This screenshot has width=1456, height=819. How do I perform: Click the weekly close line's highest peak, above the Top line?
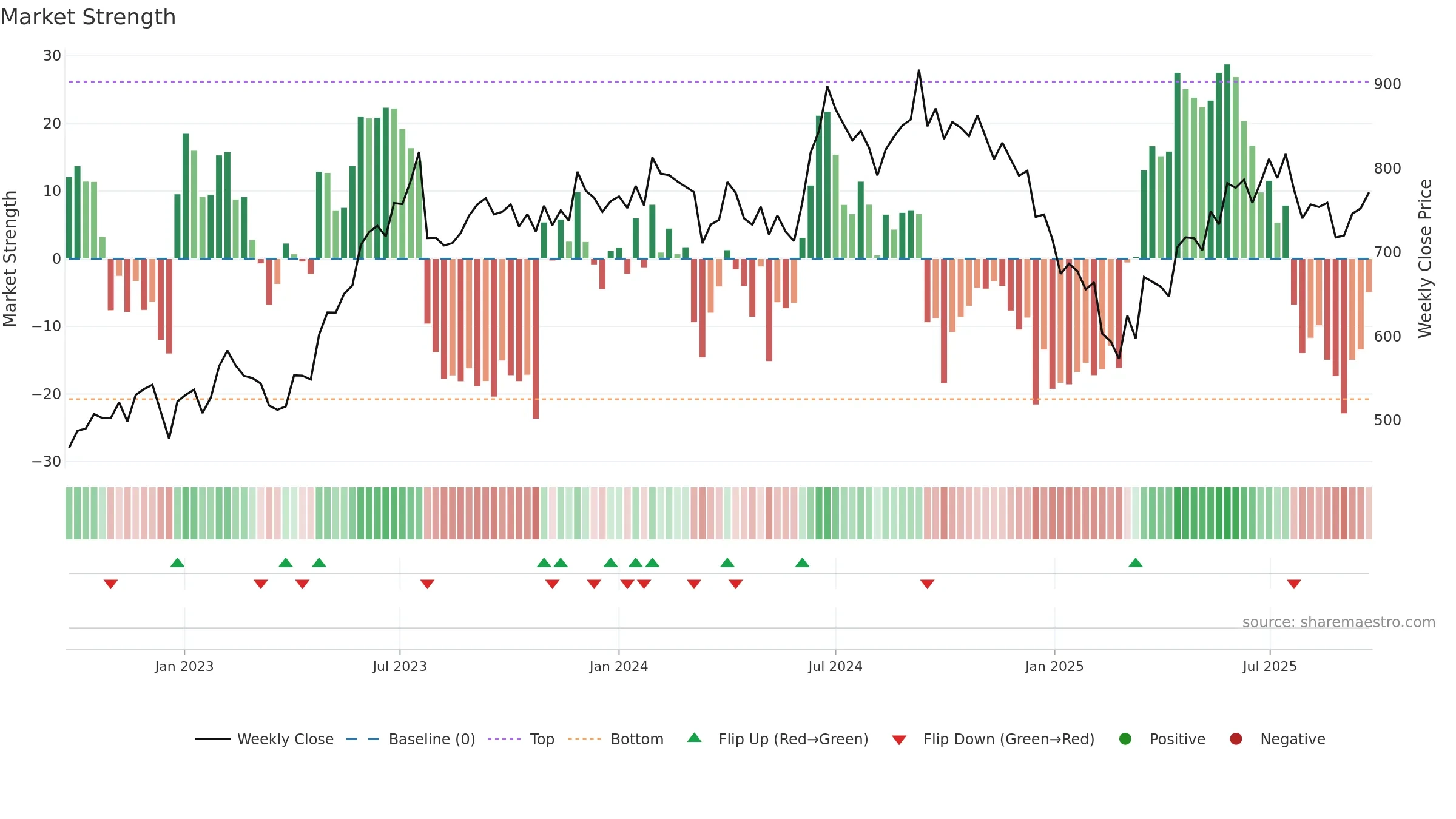pyautogui.click(x=918, y=70)
